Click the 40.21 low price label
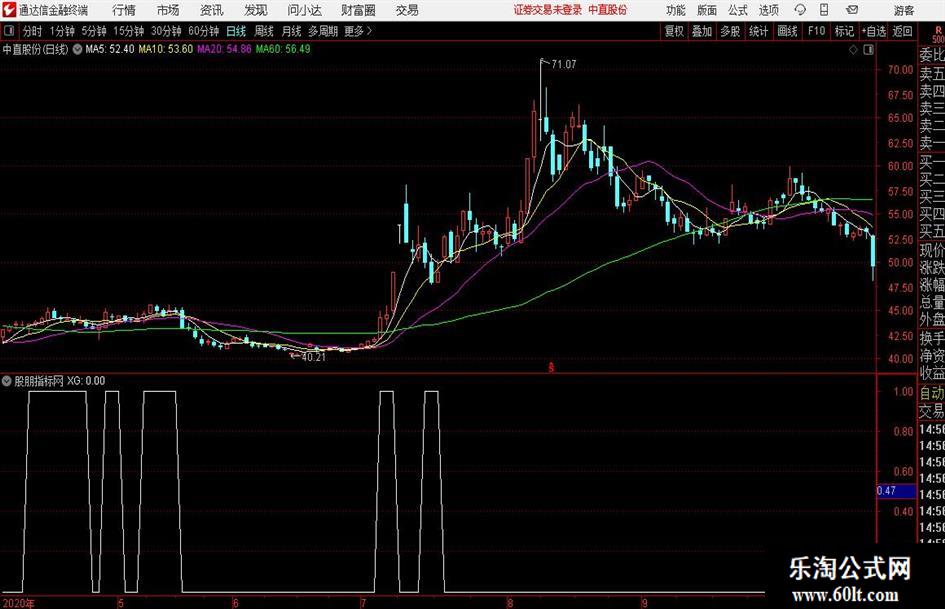The image size is (945, 609). pos(313,357)
